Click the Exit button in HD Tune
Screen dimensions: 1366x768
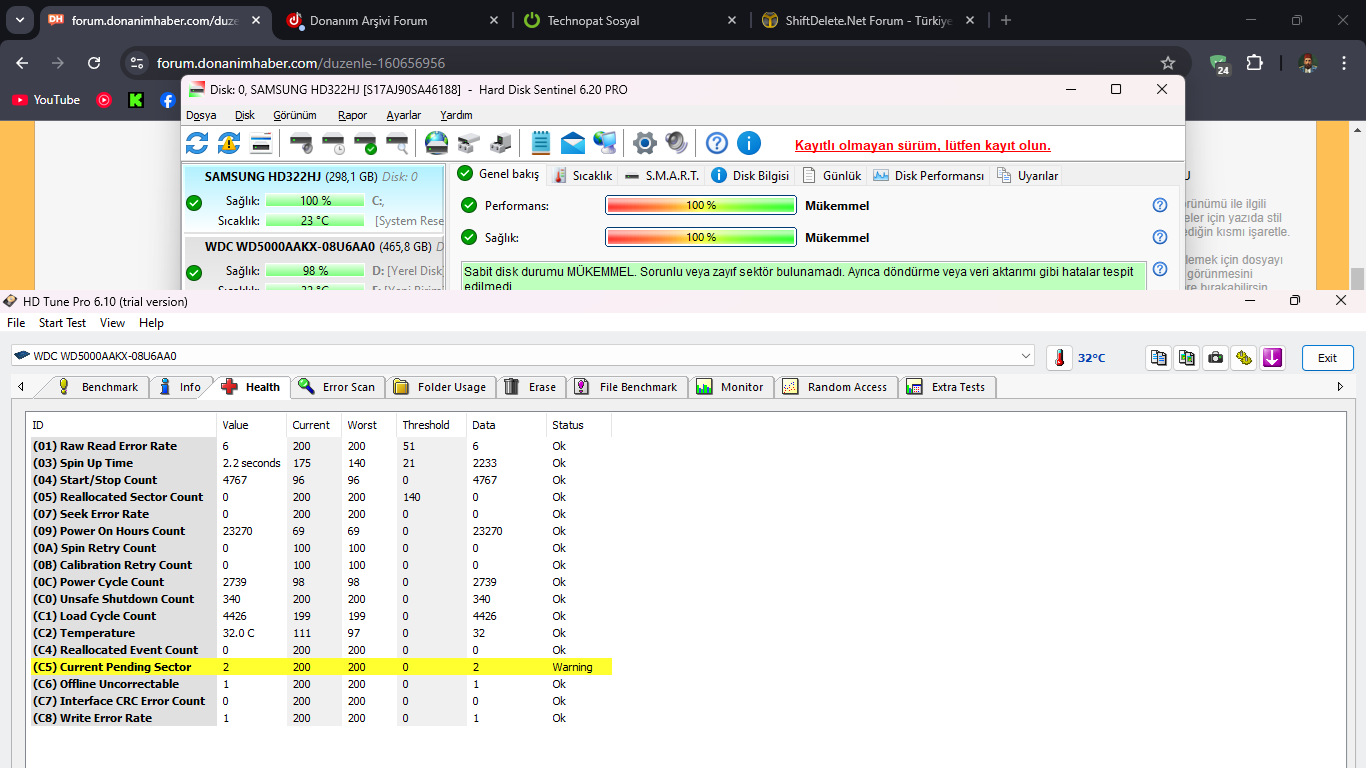pos(1327,358)
